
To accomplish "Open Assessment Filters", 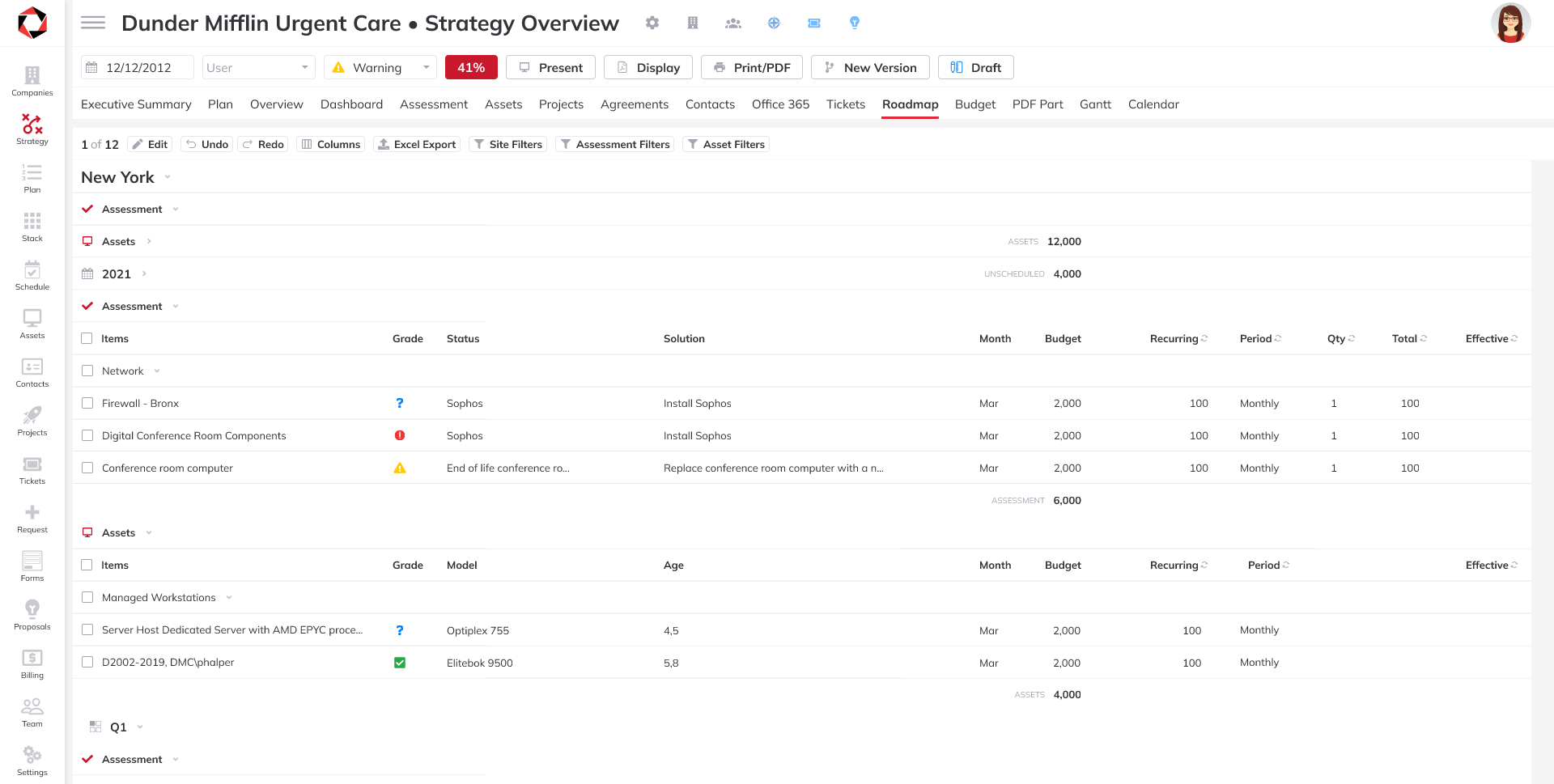I will tap(614, 144).
